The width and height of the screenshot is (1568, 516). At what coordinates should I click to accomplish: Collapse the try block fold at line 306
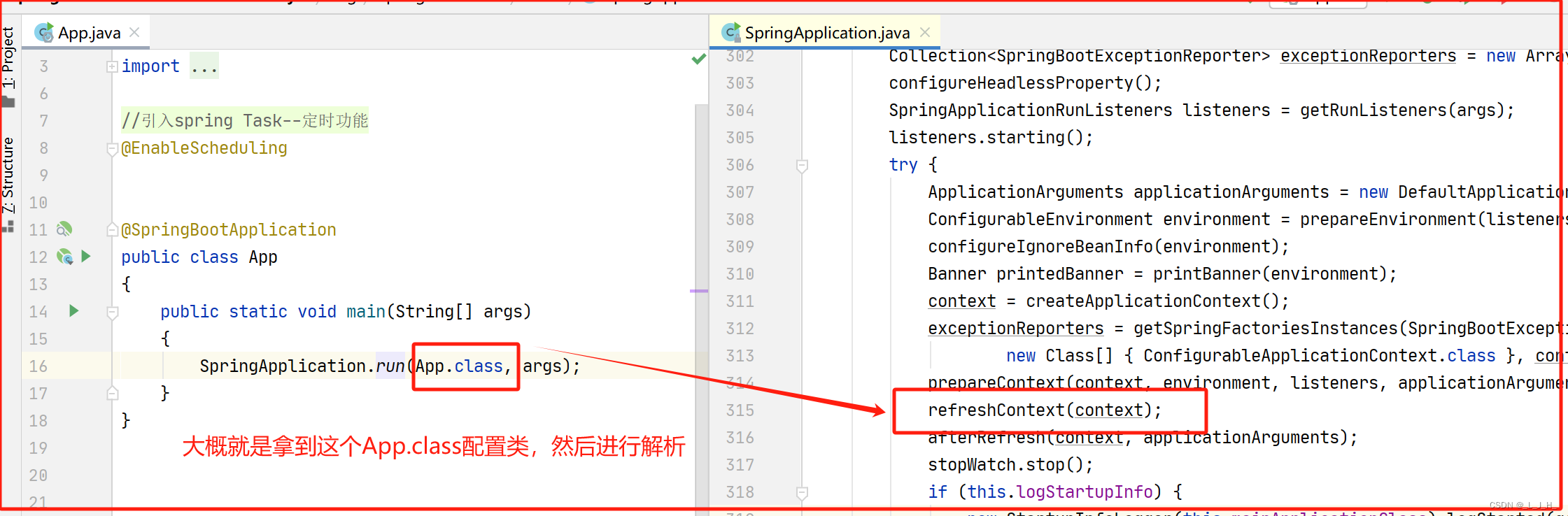(x=803, y=166)
